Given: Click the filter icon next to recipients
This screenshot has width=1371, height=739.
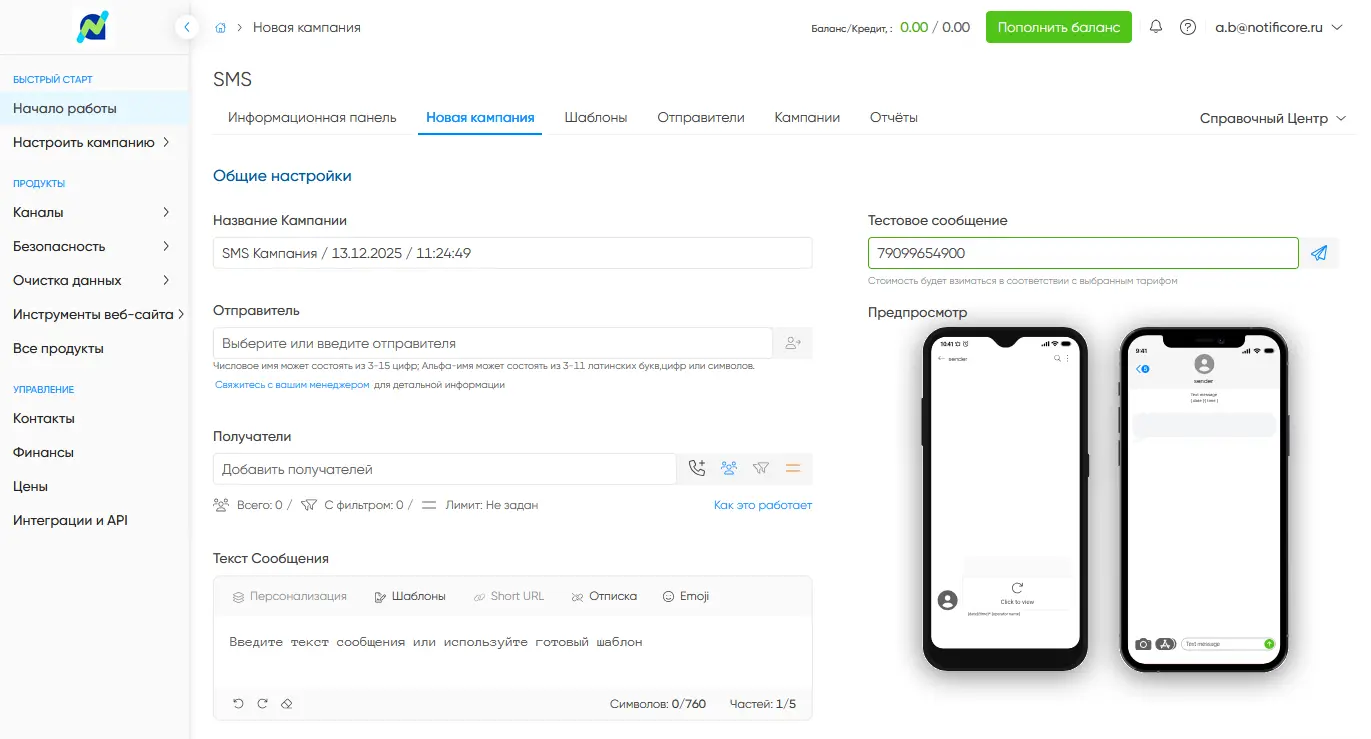Looking at the screenshot, I should click(760, 468).
